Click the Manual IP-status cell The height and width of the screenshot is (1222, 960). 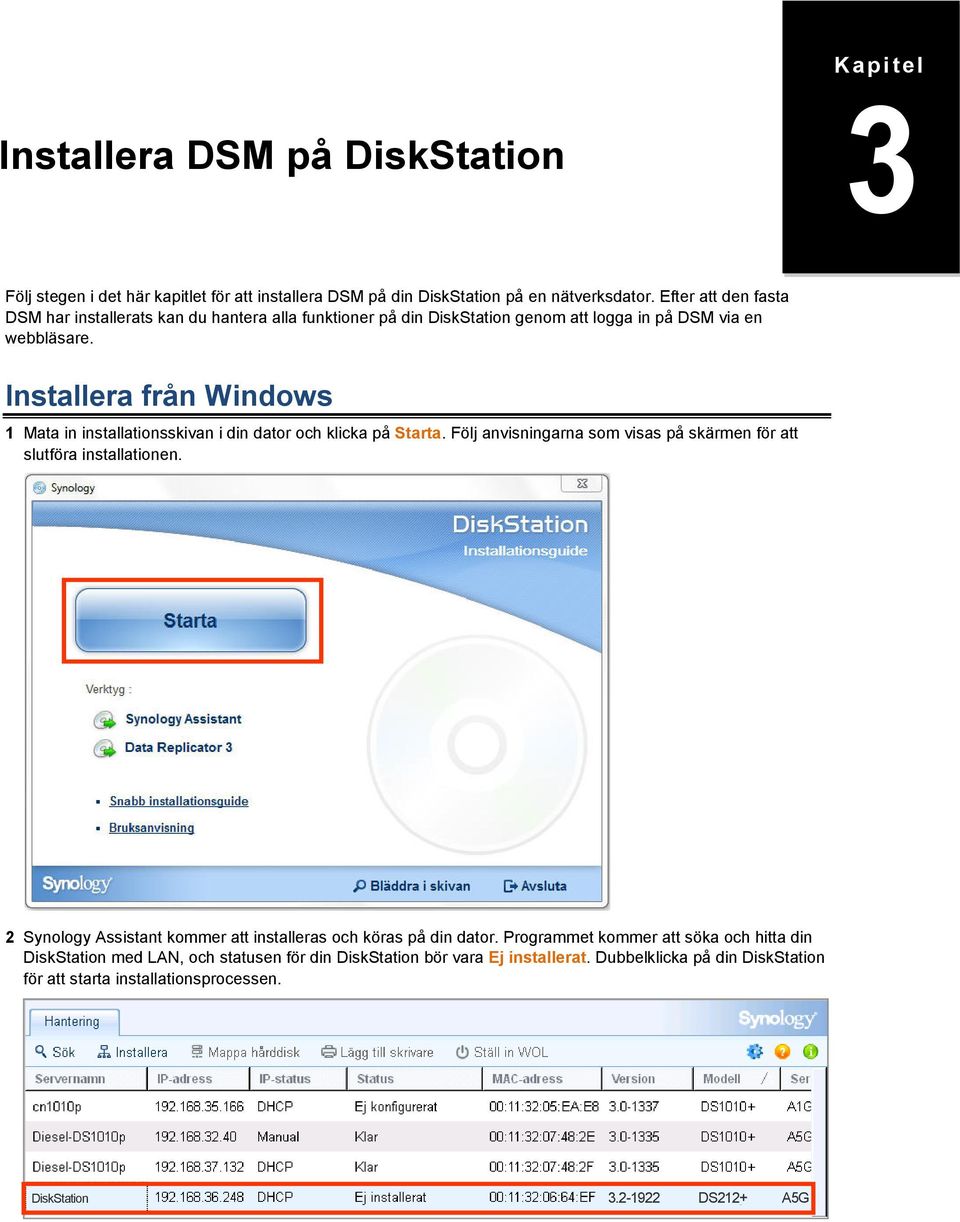[278, 1137]
